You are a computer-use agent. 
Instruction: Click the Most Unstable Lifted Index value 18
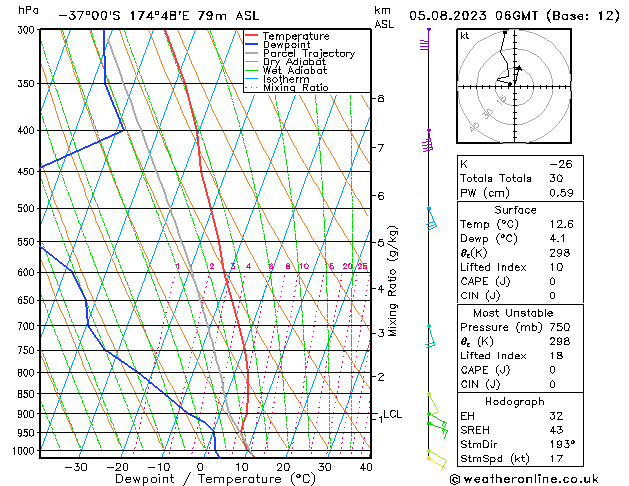tap(556, 356)
